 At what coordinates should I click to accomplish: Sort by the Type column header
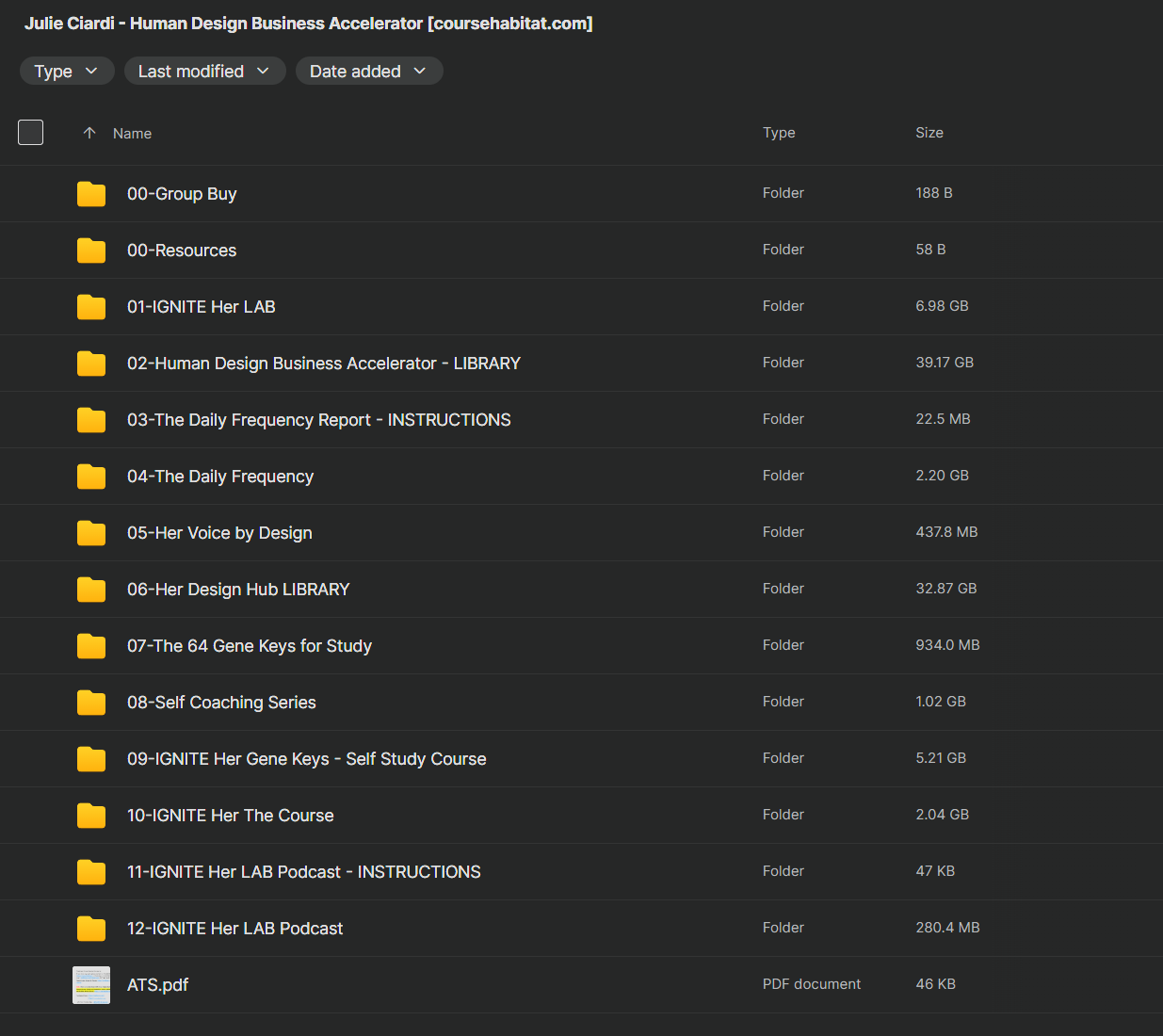[x=779, y=133]
